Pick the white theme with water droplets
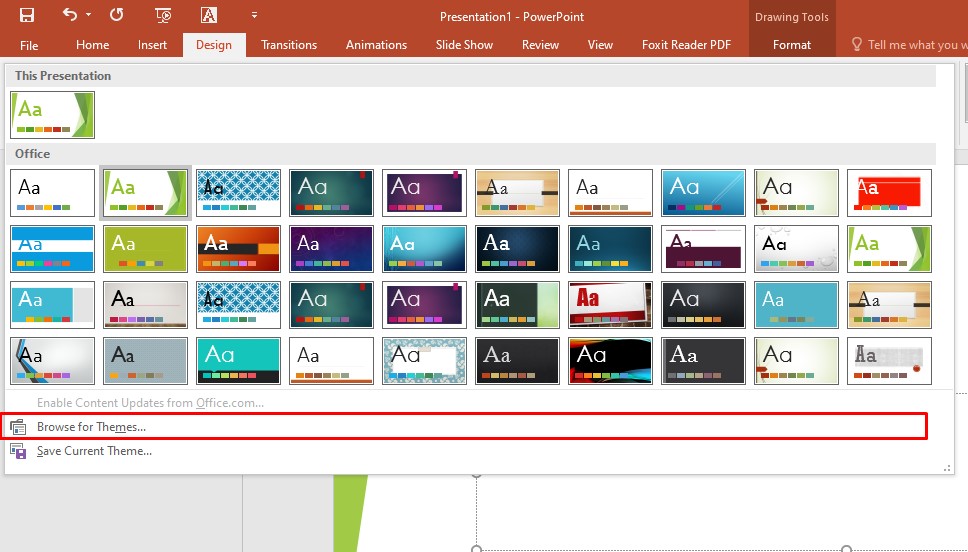 796,249
